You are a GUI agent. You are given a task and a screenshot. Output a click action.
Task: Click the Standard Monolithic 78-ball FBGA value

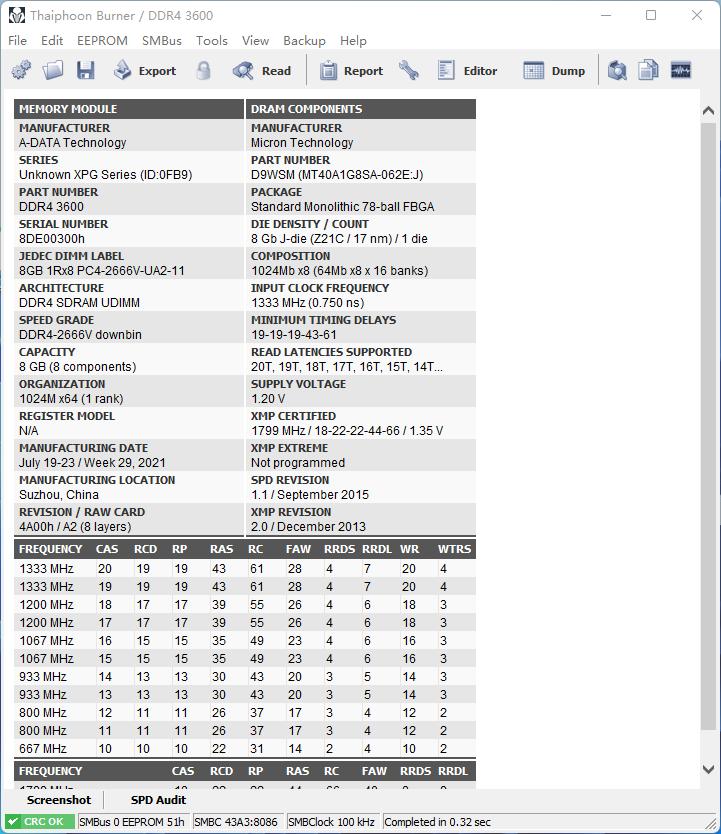click(x=343, y=206)
